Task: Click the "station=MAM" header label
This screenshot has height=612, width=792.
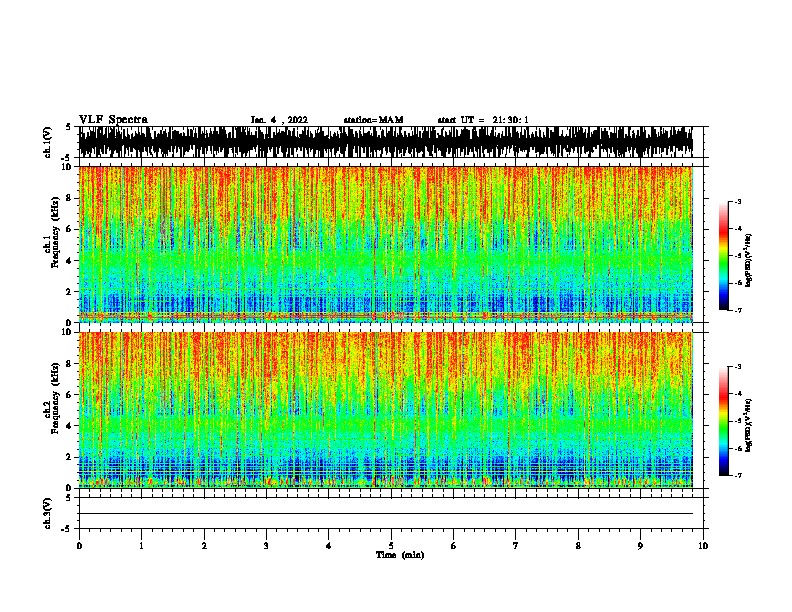Action: pos(373,120)
